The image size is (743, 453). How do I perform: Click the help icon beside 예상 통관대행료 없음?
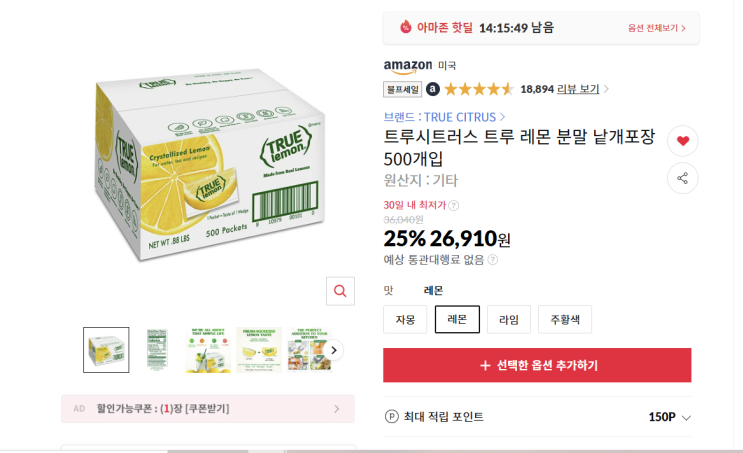tap(492, 260)
